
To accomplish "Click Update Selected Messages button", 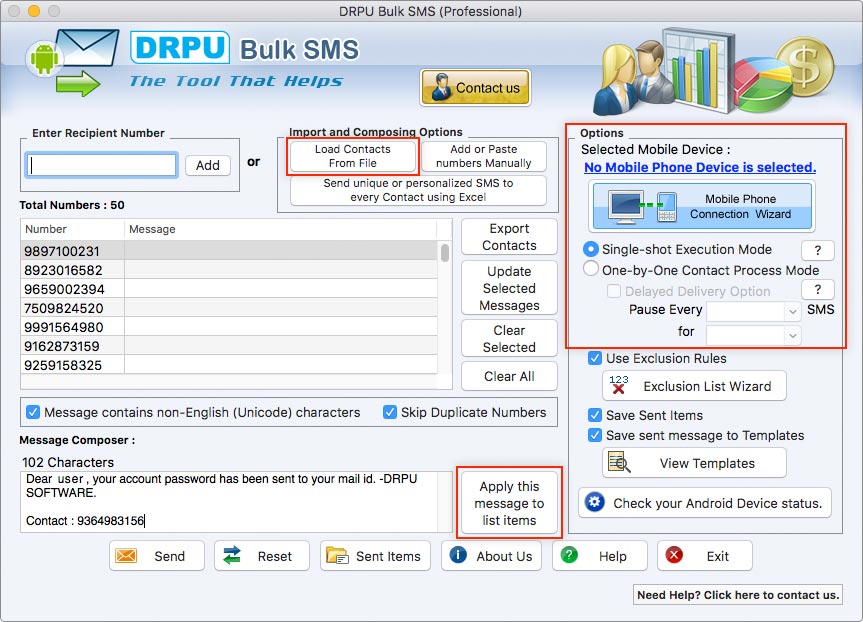I will pos(509,288).
